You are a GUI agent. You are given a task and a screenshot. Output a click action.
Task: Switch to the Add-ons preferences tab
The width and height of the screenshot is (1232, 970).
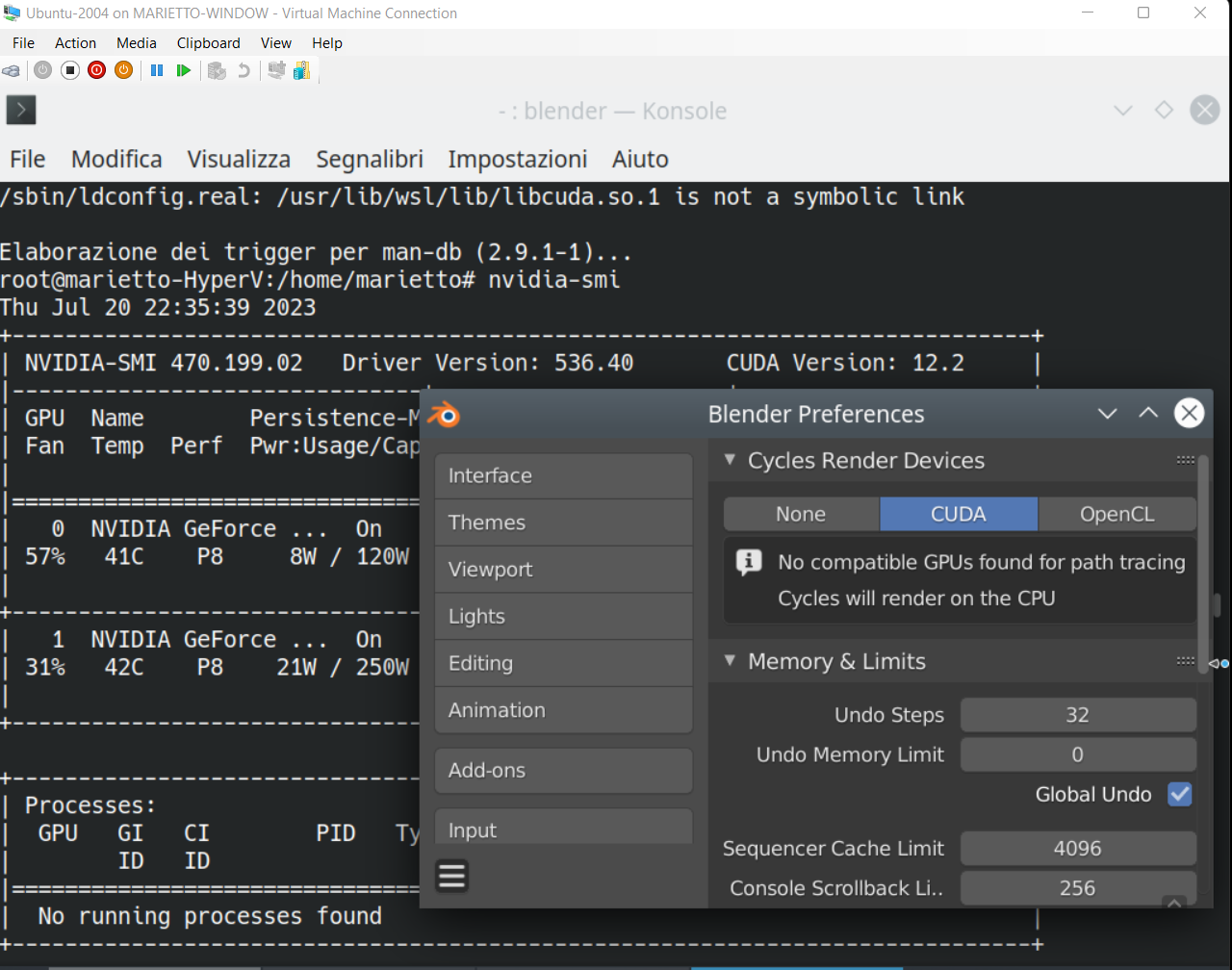pyautogui.click(x=563, y=770)
